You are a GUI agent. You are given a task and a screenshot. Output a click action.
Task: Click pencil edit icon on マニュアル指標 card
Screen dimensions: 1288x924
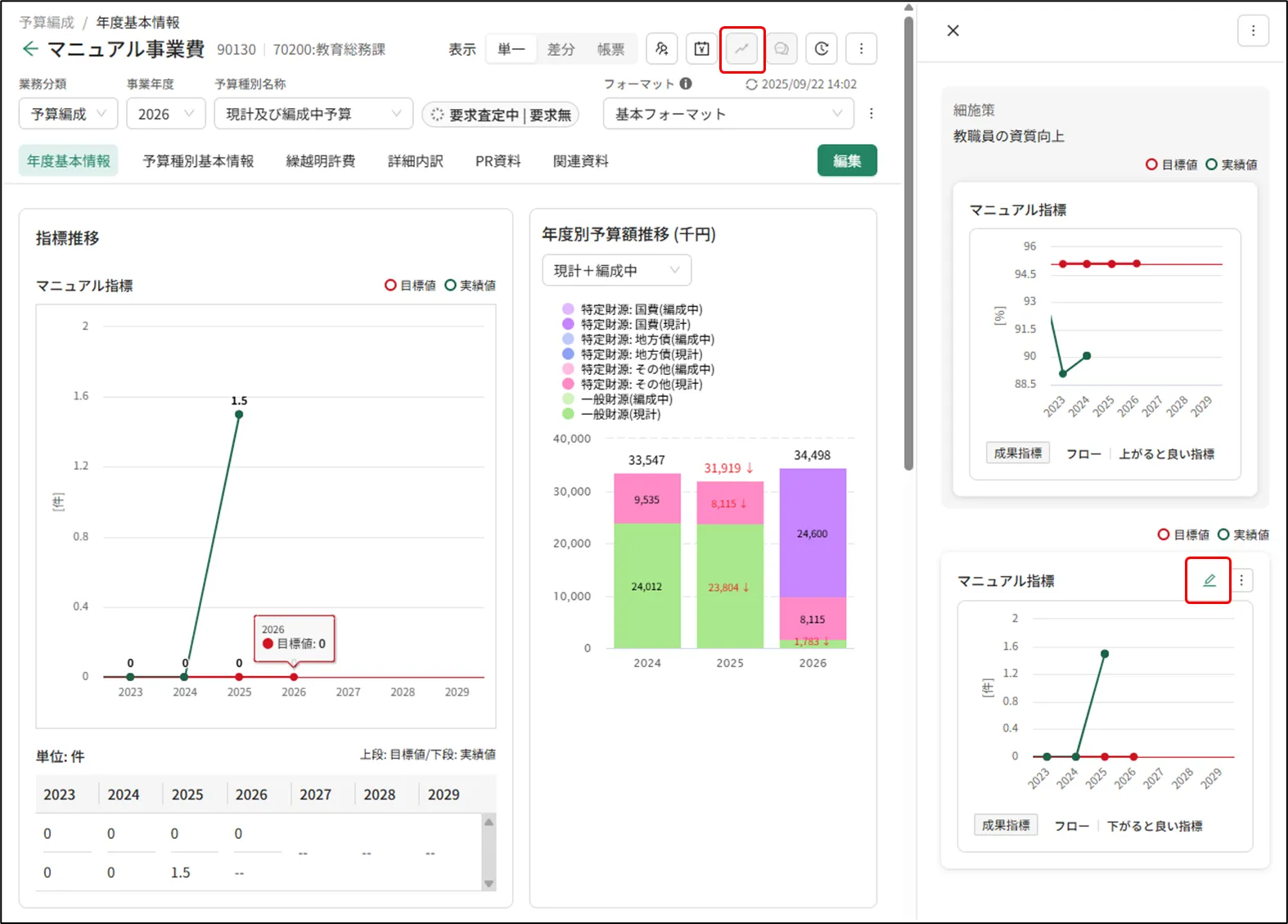click(1209, 580)
